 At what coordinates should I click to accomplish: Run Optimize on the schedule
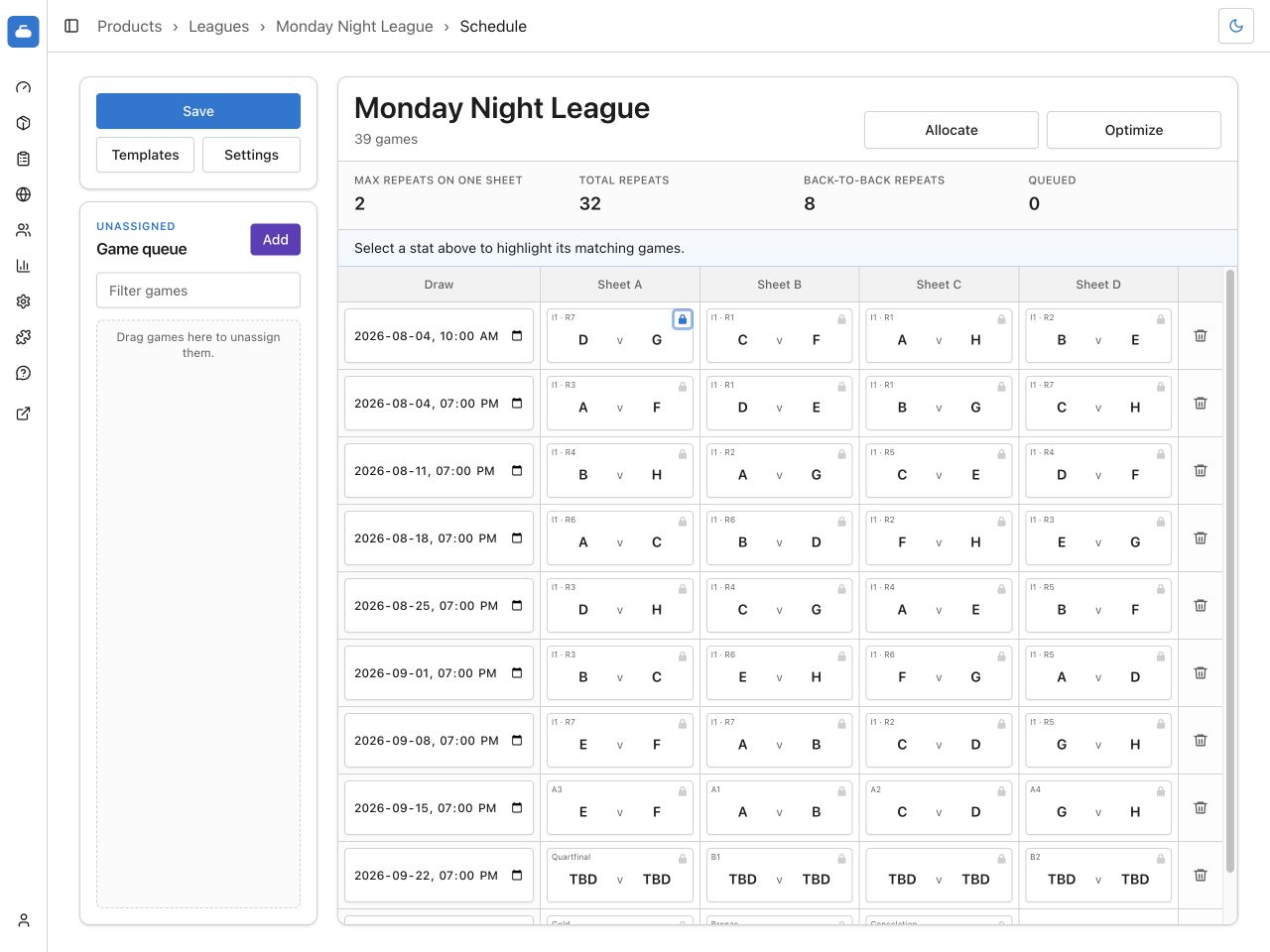1134,130
